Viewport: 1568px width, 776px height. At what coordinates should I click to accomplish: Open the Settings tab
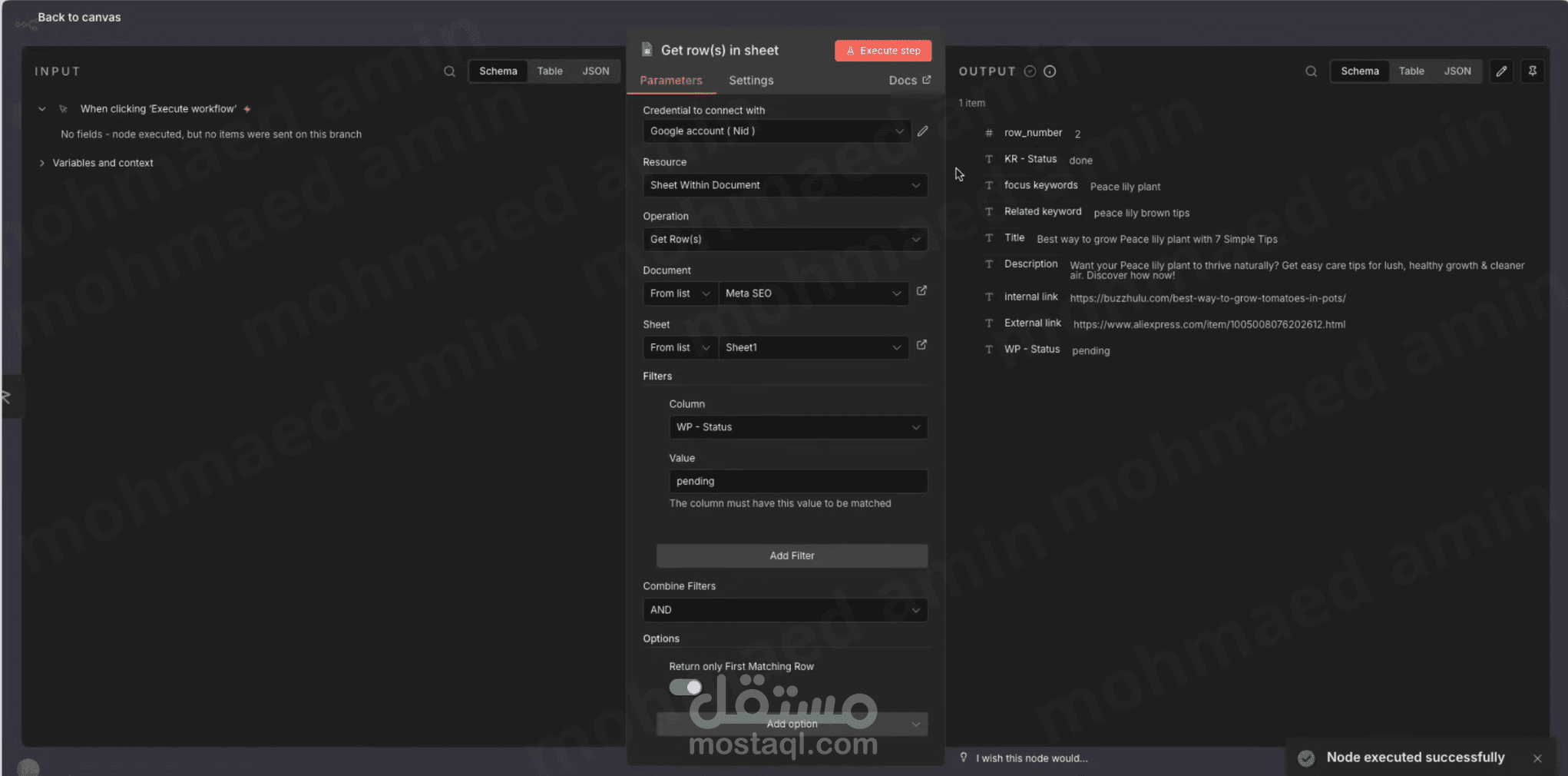[x=751, y=80]
